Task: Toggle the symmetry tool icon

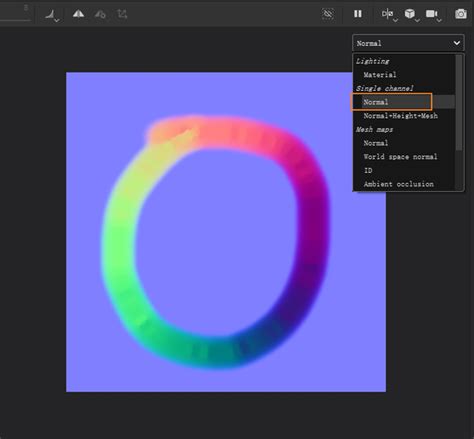Action: 78,14
